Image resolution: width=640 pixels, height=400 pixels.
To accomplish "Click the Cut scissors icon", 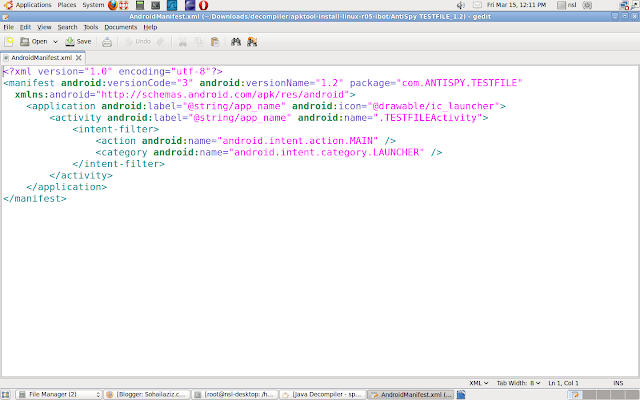I will coord(183,42).
